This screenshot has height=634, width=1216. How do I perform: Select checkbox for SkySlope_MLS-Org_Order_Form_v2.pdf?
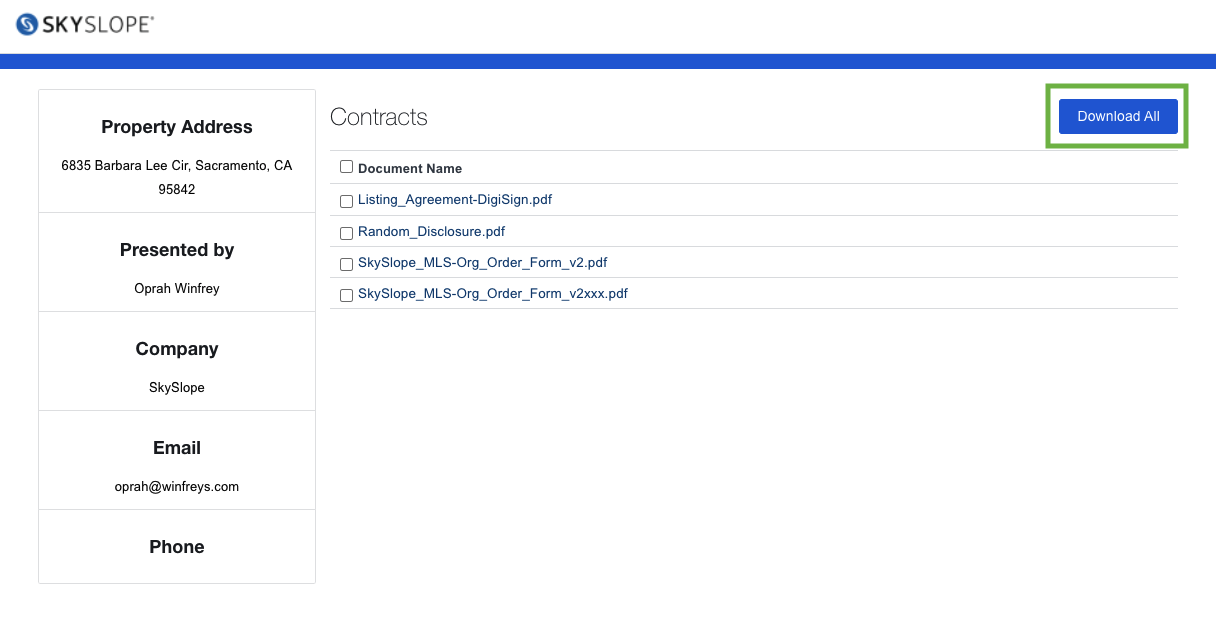pos(346,264)
